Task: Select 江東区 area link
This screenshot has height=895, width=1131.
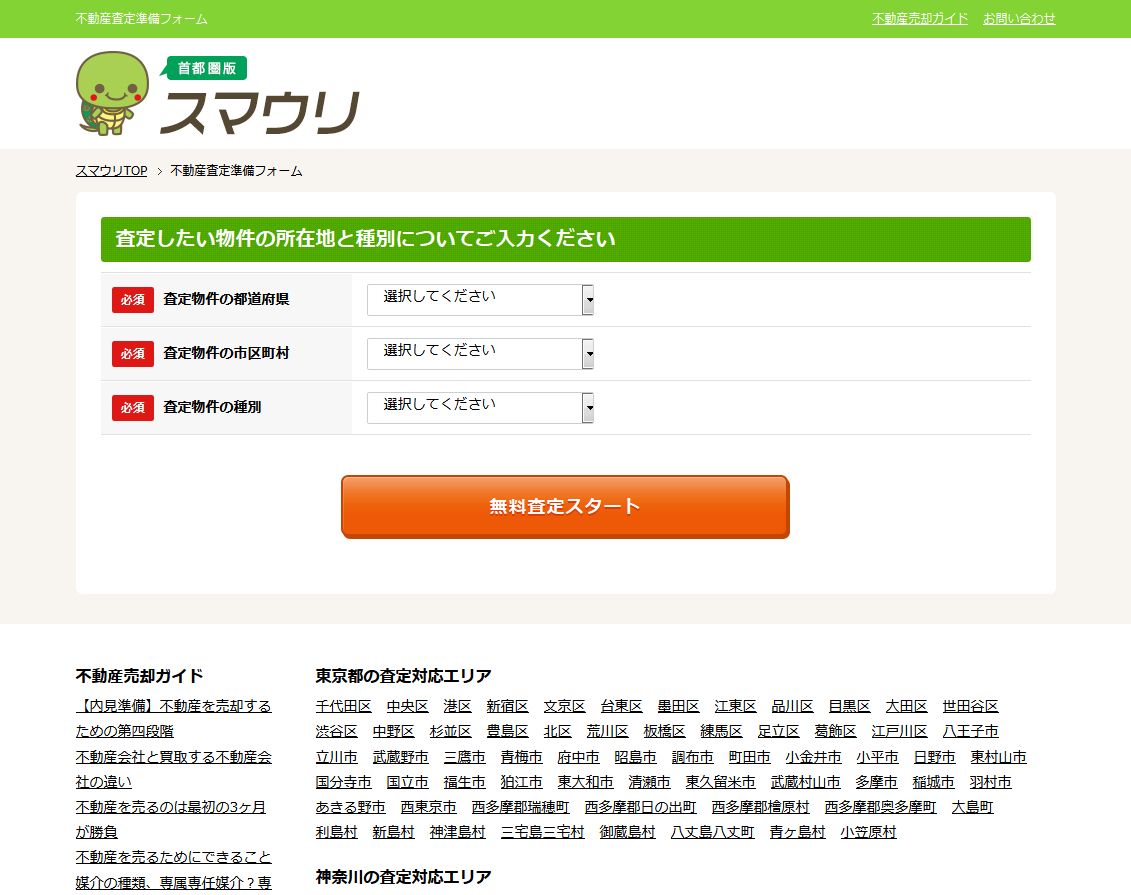Action: pos(735,706)
